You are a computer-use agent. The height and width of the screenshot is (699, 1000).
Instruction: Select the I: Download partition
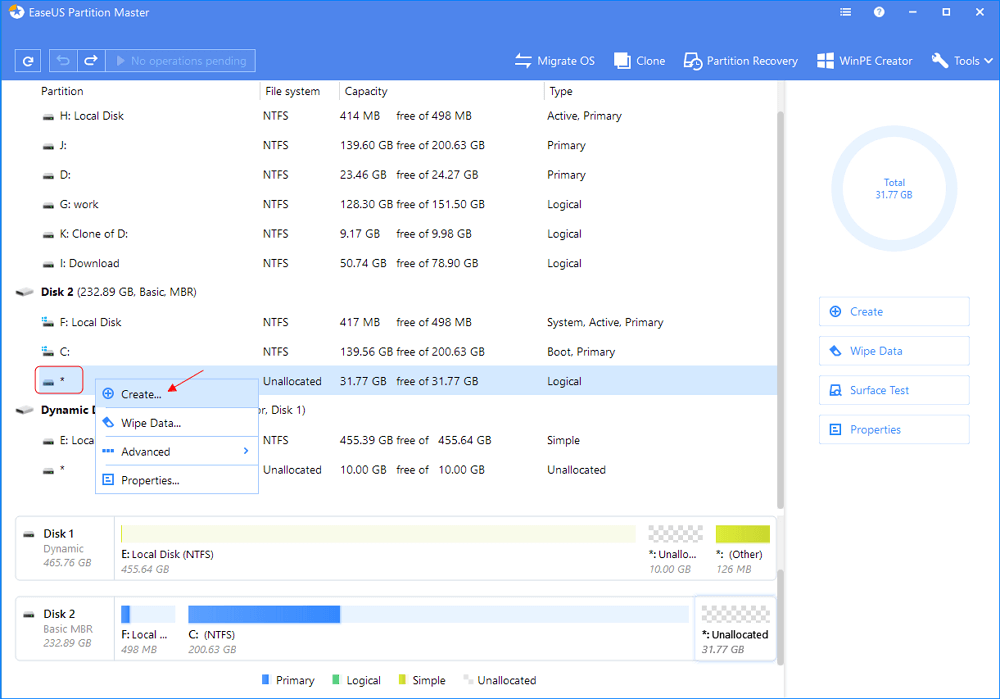click(389, 263)
